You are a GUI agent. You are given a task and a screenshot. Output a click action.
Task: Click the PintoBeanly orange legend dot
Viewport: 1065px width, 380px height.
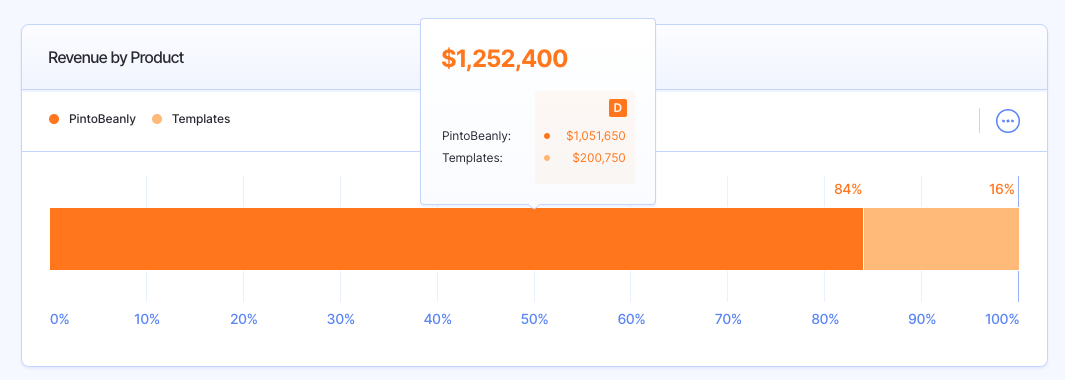(x=54, y=119)
